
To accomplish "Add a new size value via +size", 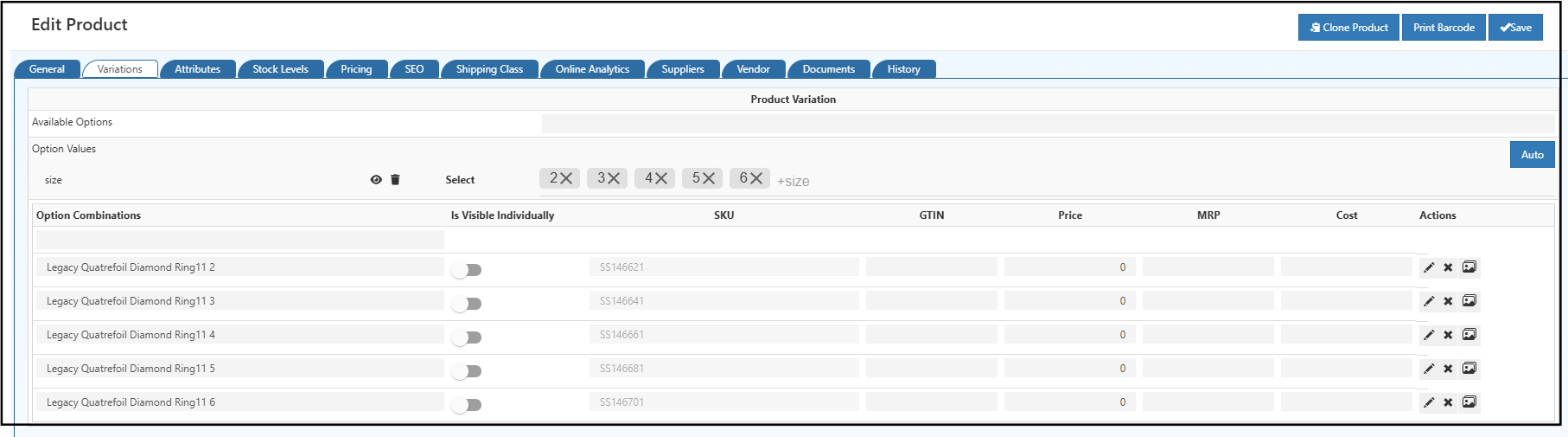I will (x=793, y=181).
